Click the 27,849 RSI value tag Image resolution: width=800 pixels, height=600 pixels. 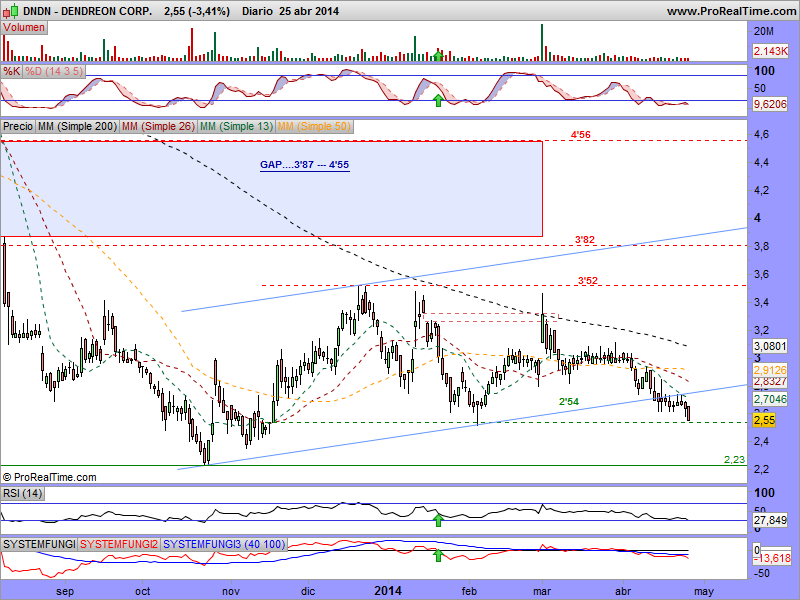(x=770, y=520)
